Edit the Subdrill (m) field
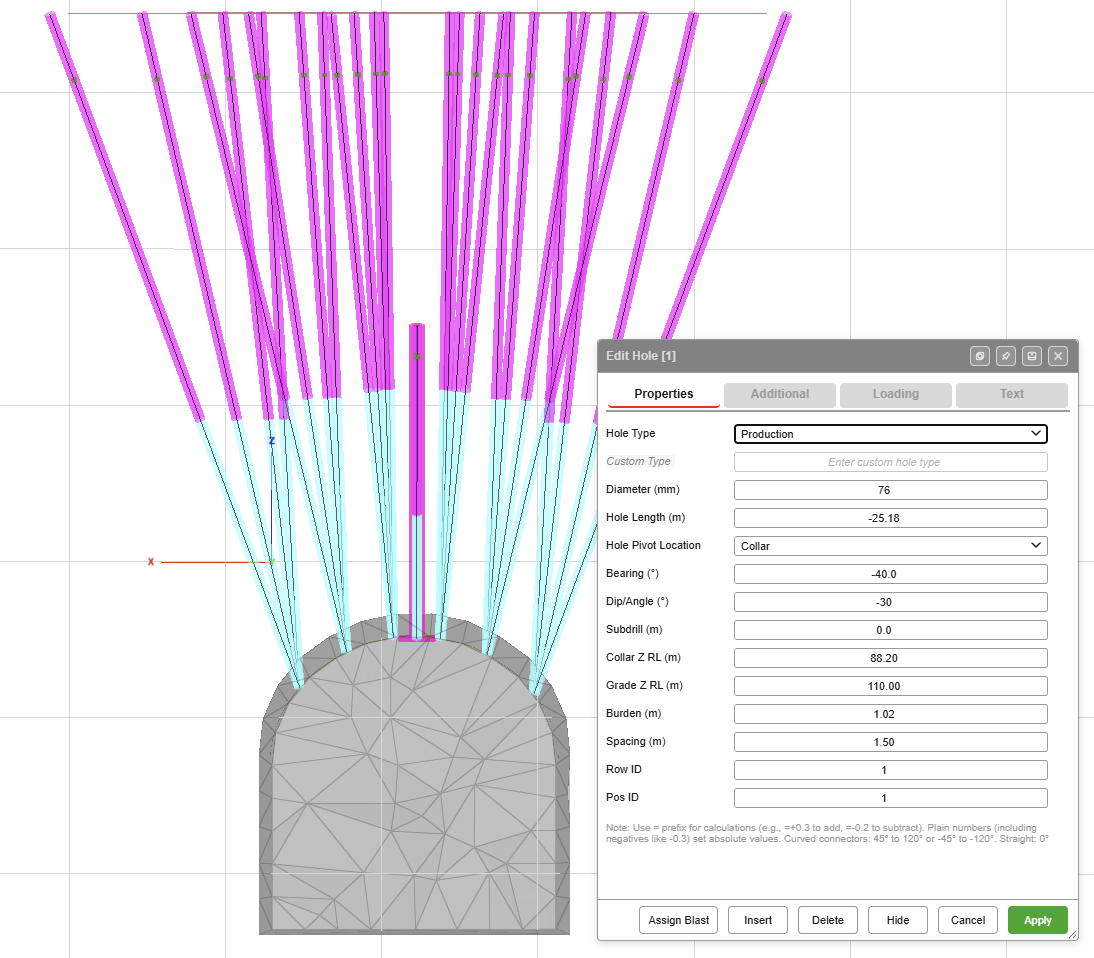The height and width of the screenshot is (958, 1094). coord(890,630)
